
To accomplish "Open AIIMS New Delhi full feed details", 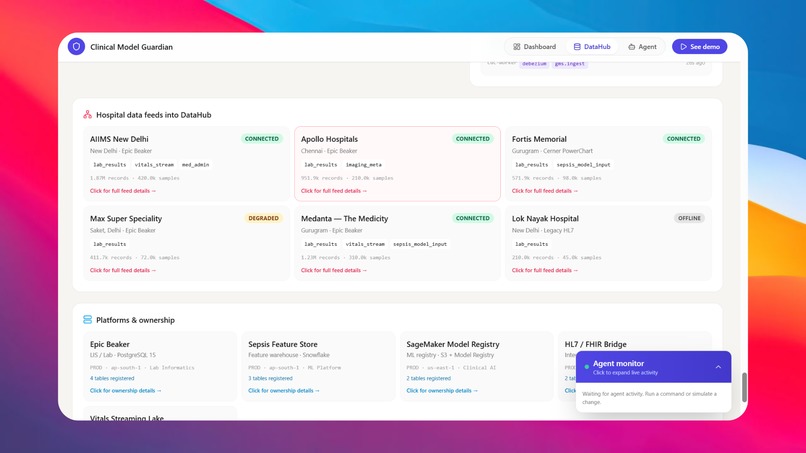I will pyautogui.click(x=123, y=191).
